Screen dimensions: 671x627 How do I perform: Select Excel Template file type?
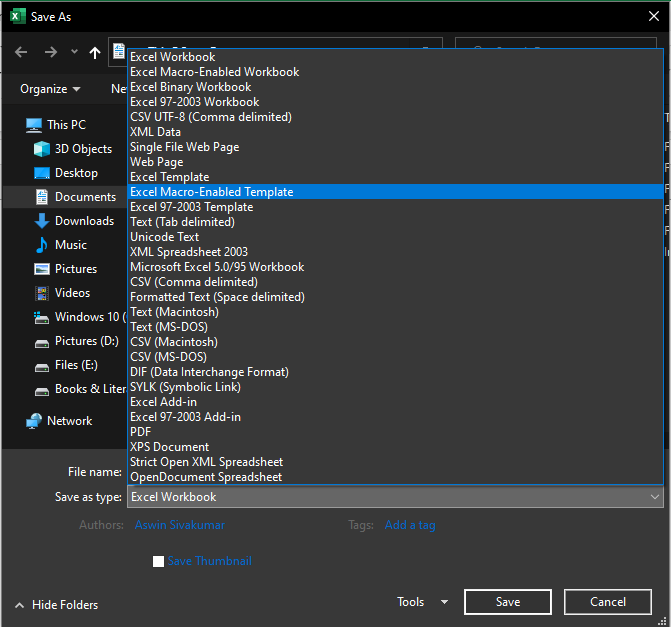tap(395, 177)
